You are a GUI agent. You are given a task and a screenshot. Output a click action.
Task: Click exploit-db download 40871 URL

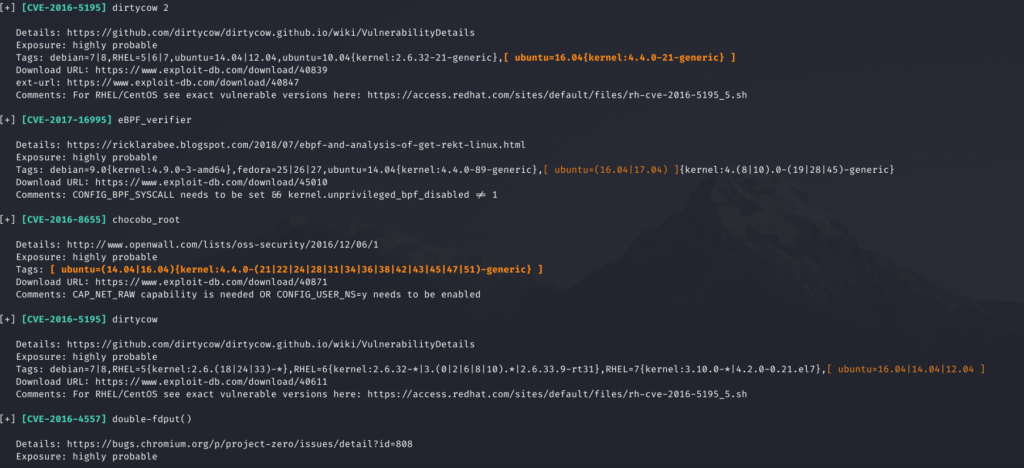tap(211, 282)
